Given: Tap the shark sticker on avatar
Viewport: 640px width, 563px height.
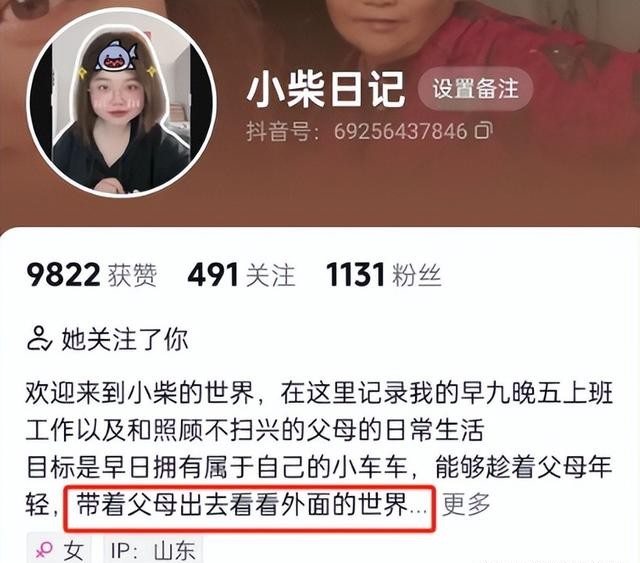Looking at the screenshot, I should [x=116, y=56].
